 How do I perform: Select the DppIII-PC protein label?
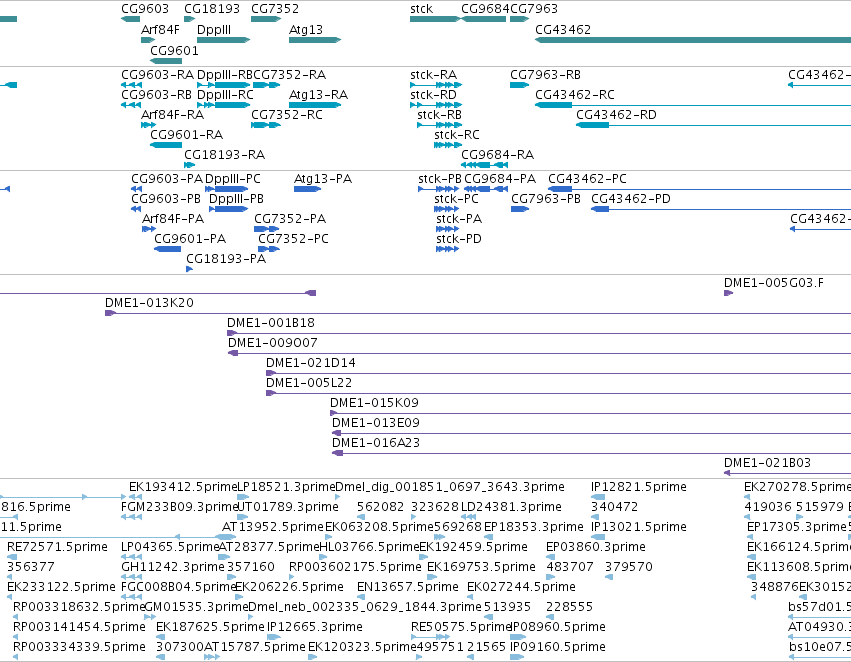[x=233, y=179]
